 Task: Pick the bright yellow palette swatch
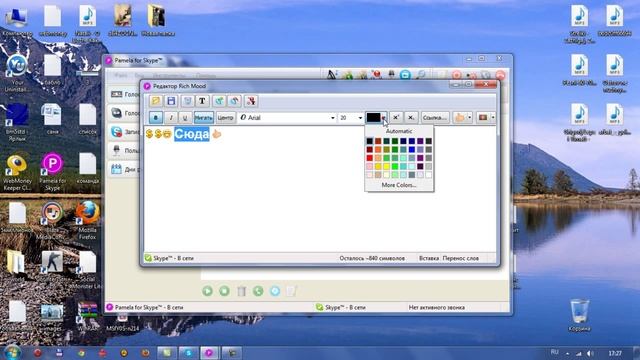pyautogui.click(x=387, y=167)
